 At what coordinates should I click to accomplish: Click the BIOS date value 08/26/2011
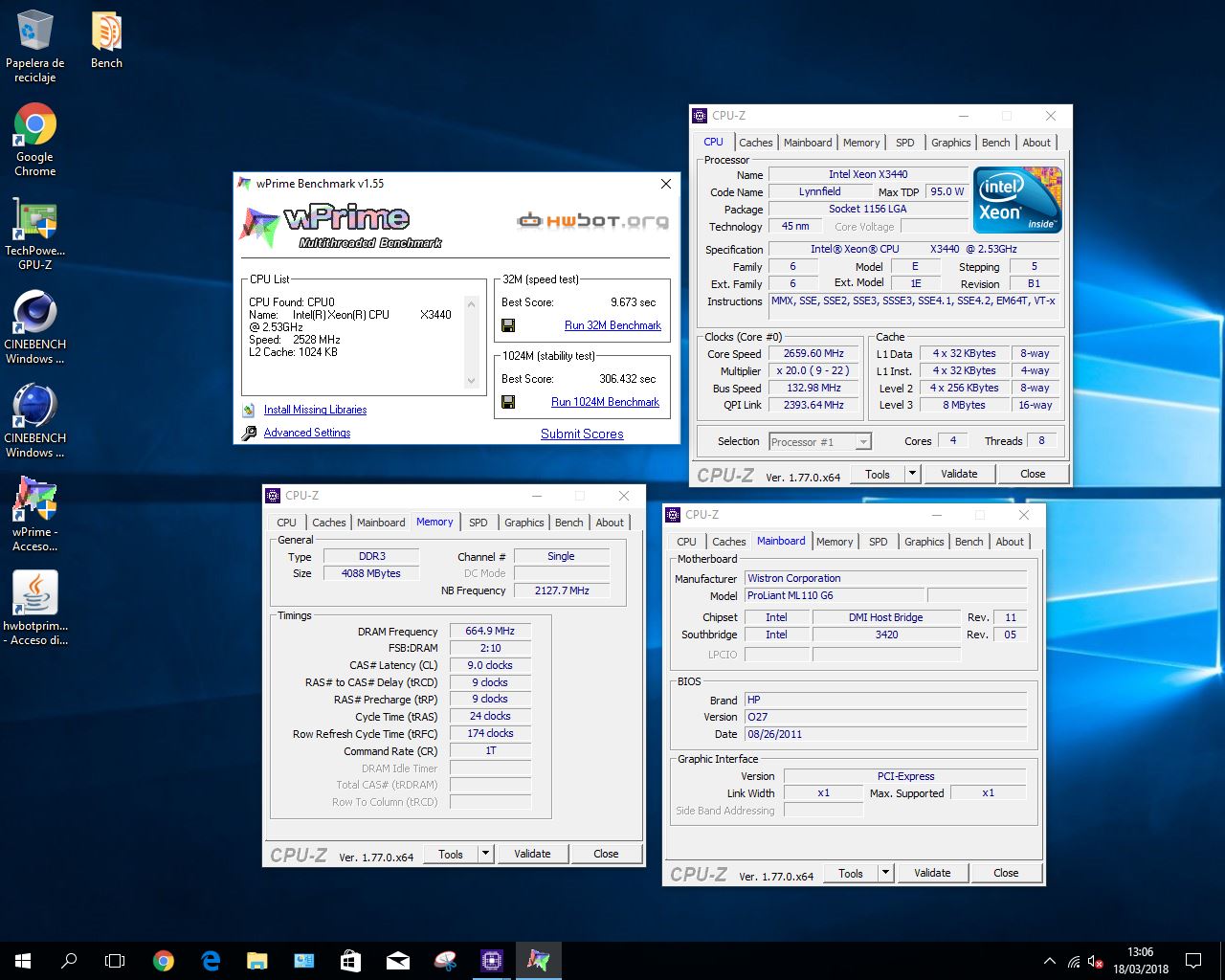pyautogui.click(x=885, y=734)
